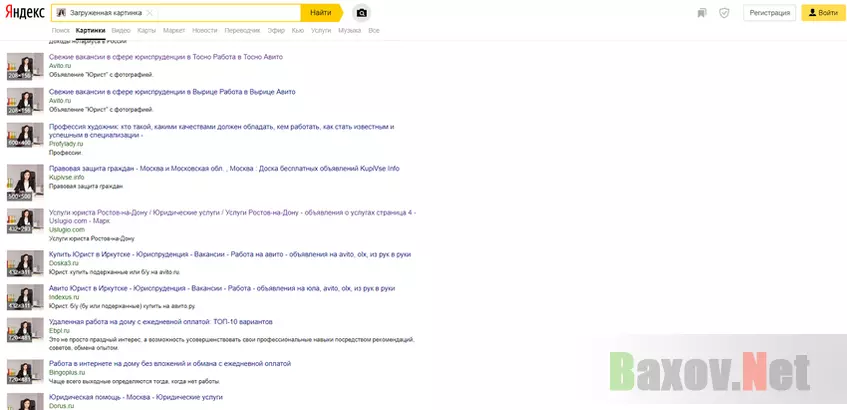Open Юридическая помощь - Москва result link

[x=136, y=397]
